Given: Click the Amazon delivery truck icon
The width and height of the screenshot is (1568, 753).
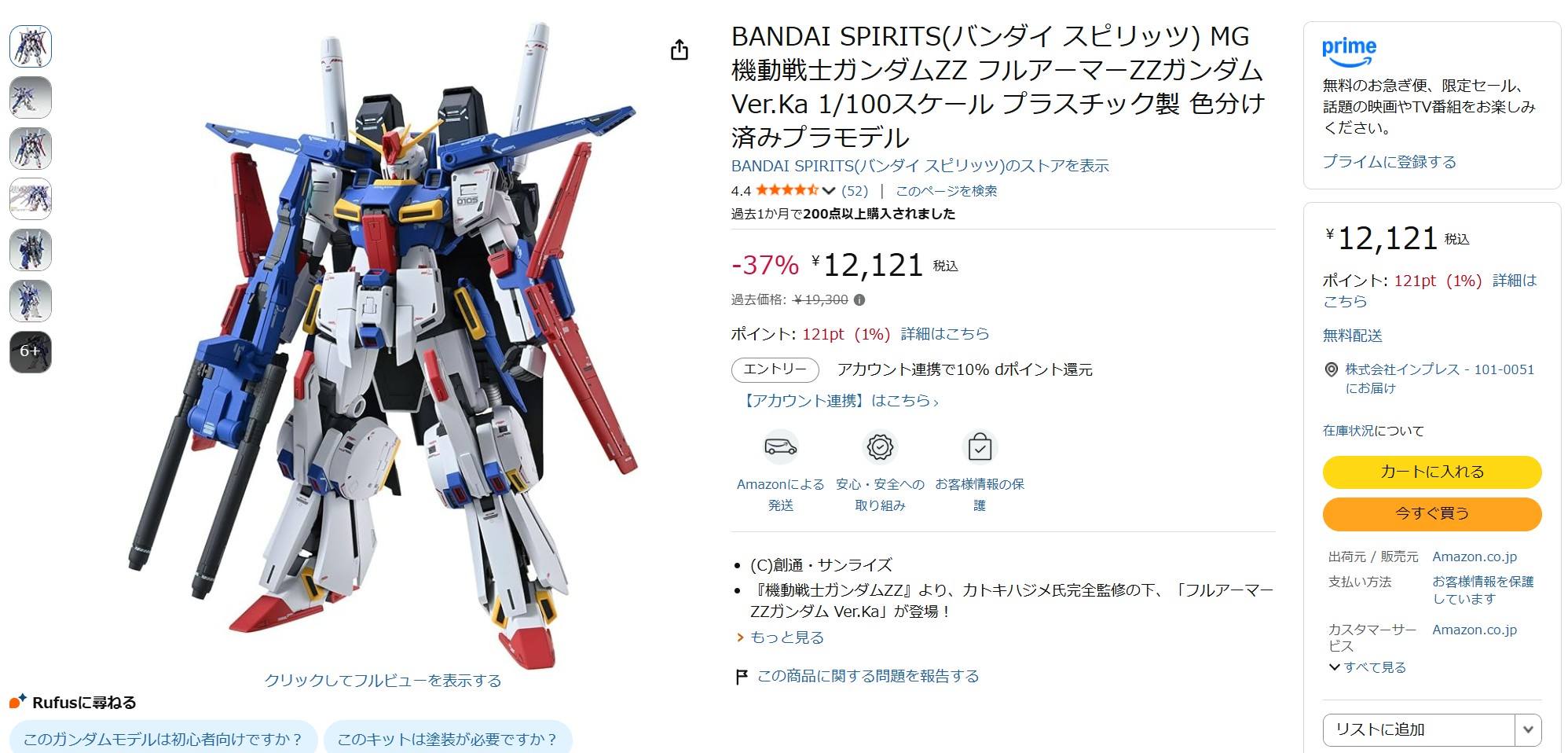Looking at the screenshot, I should [x=780, y=447].
